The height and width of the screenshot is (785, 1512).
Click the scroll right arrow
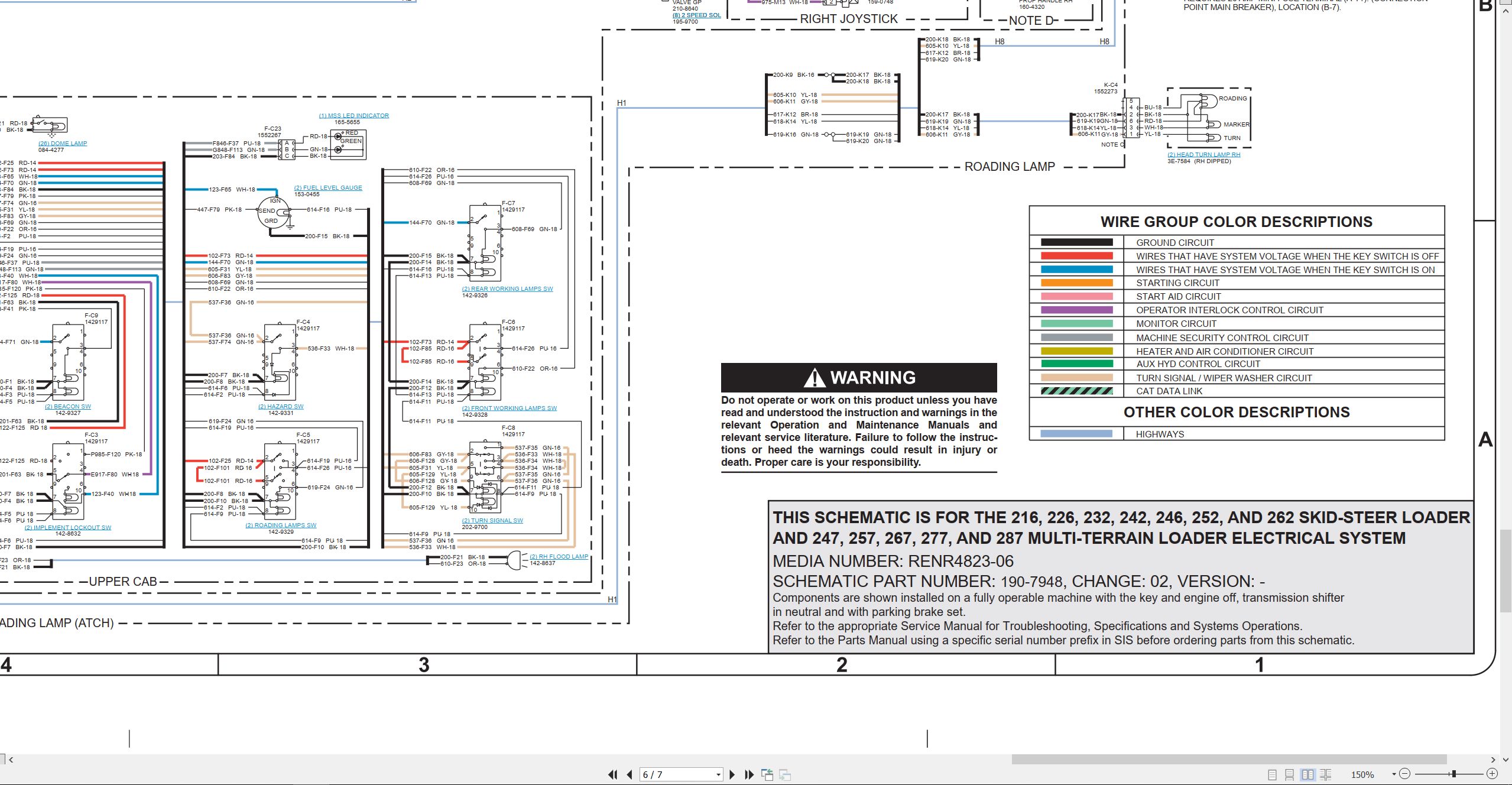pyautogui.click(x=1493, y=760)
